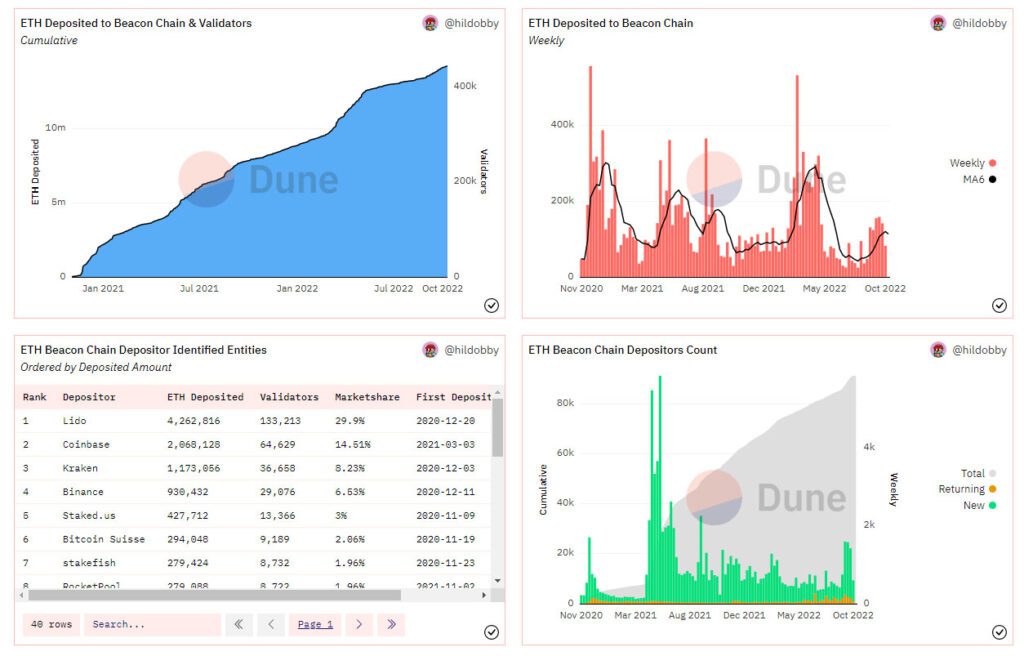Click hildobby avatar on cumulative chart panel
Viewport: 1024px width, 656px height.
[x=430, y=24]
